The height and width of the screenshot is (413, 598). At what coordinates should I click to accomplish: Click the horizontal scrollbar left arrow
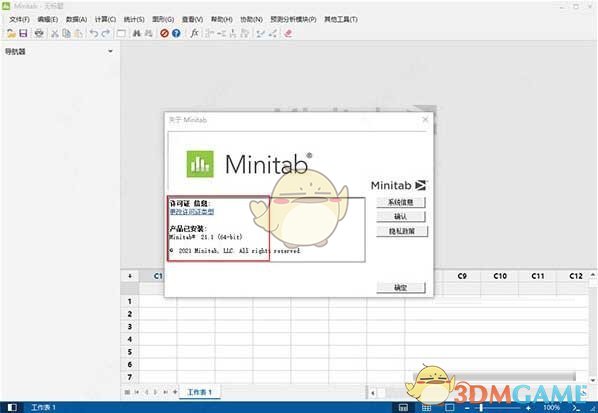(x=373, y=392)
